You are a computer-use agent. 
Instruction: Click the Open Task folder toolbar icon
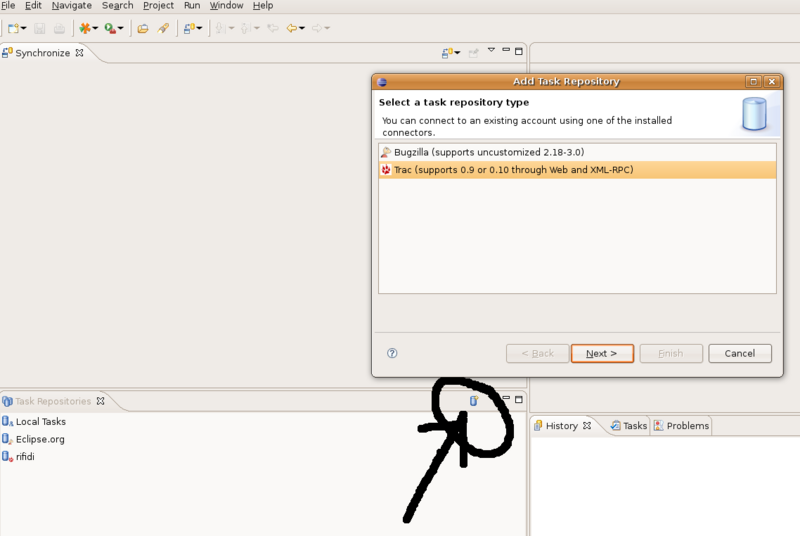(143, 29)
